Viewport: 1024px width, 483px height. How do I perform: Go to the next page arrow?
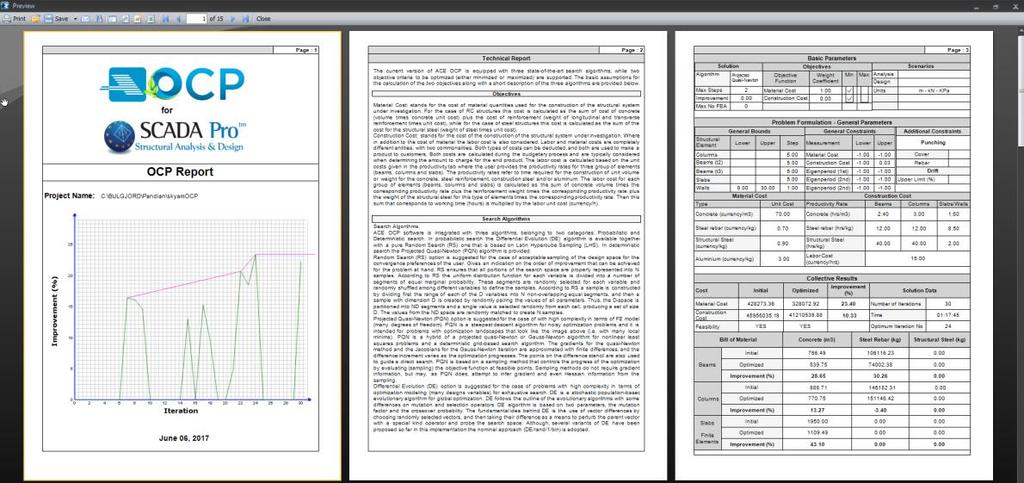pyautogui.click(x=233, y=19)
